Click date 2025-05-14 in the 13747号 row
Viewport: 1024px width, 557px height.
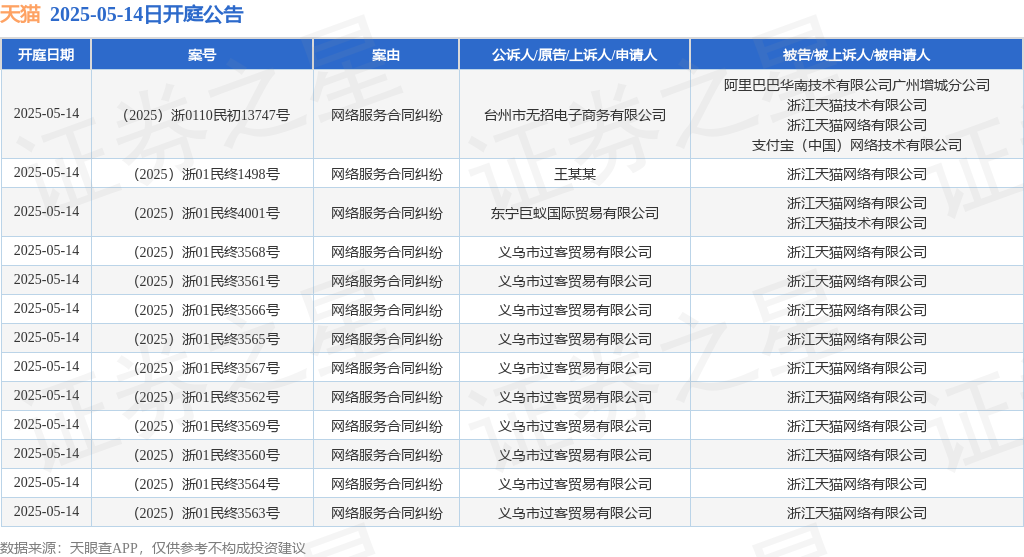tap(46, 114)
